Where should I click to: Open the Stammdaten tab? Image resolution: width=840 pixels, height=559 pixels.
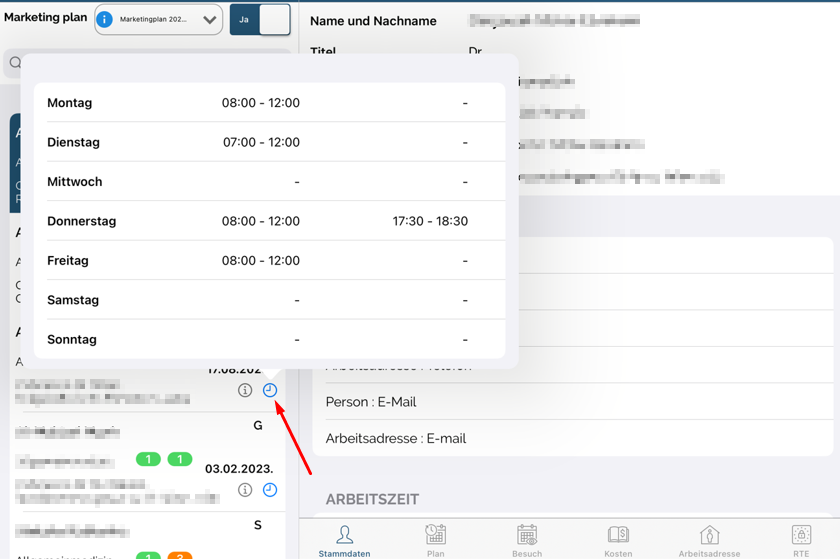[x=344, y=540]
